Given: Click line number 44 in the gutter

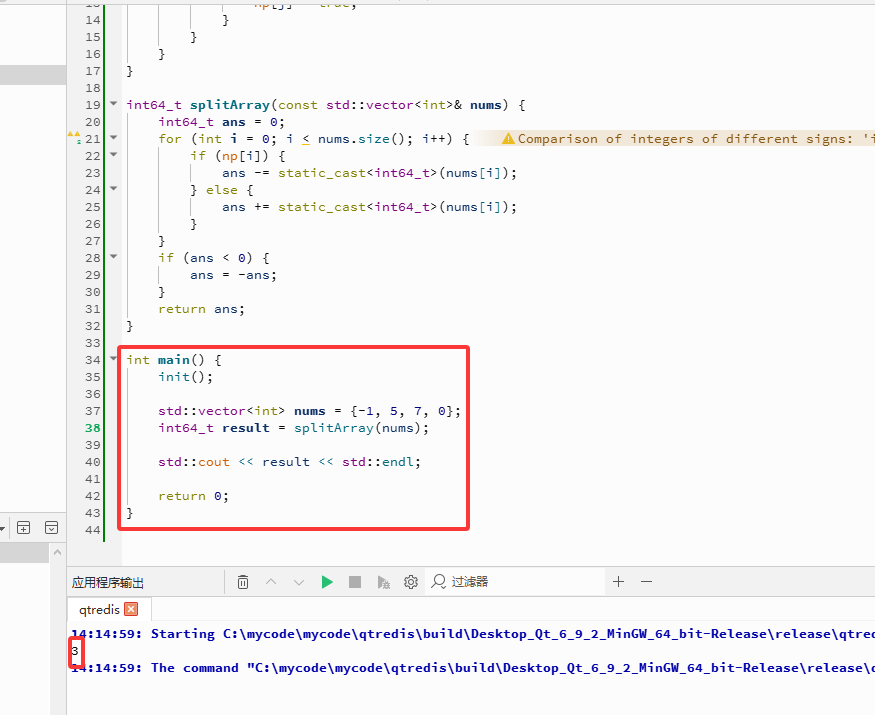Looking at the screenshot, I should click(x=93, y=530).
